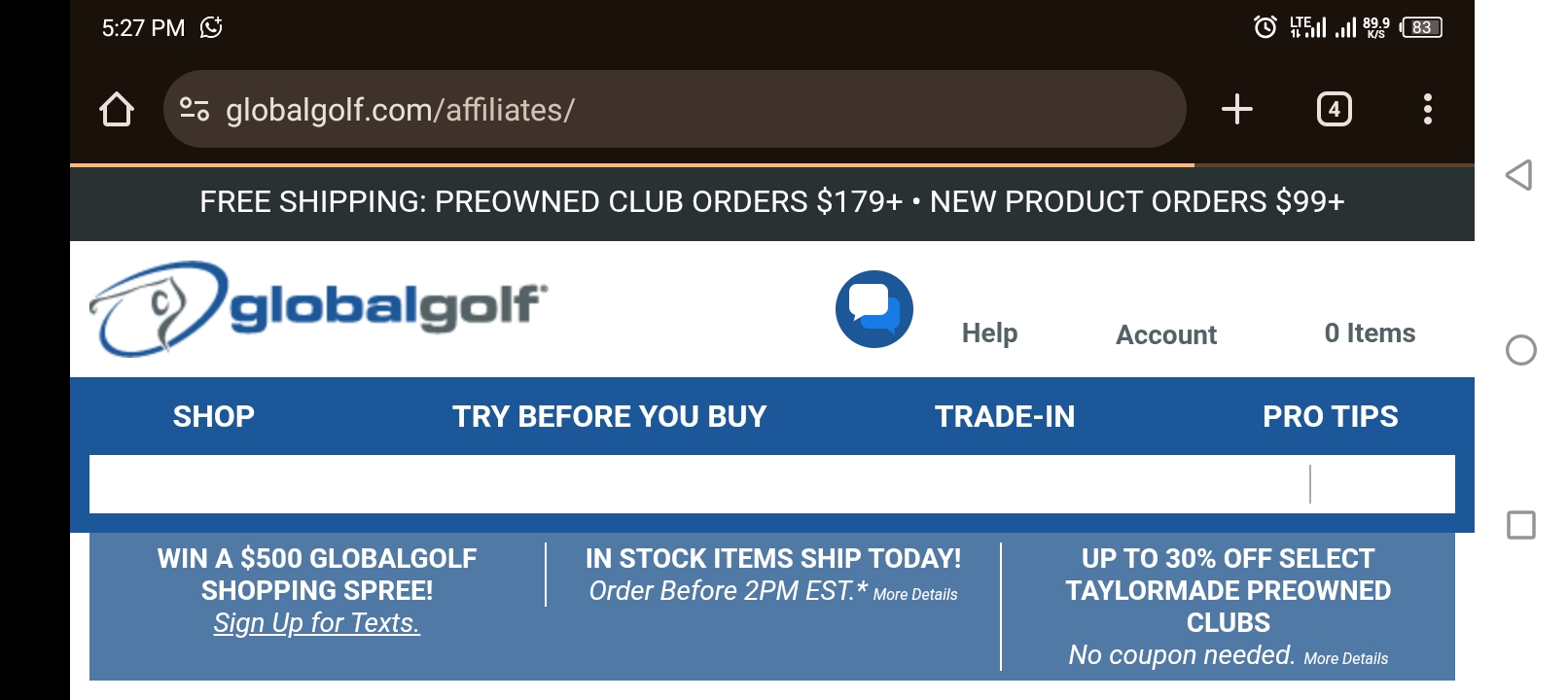Open site settings icon in address bar
Screen dimensions: 1568x700
(x=195, y=109)
